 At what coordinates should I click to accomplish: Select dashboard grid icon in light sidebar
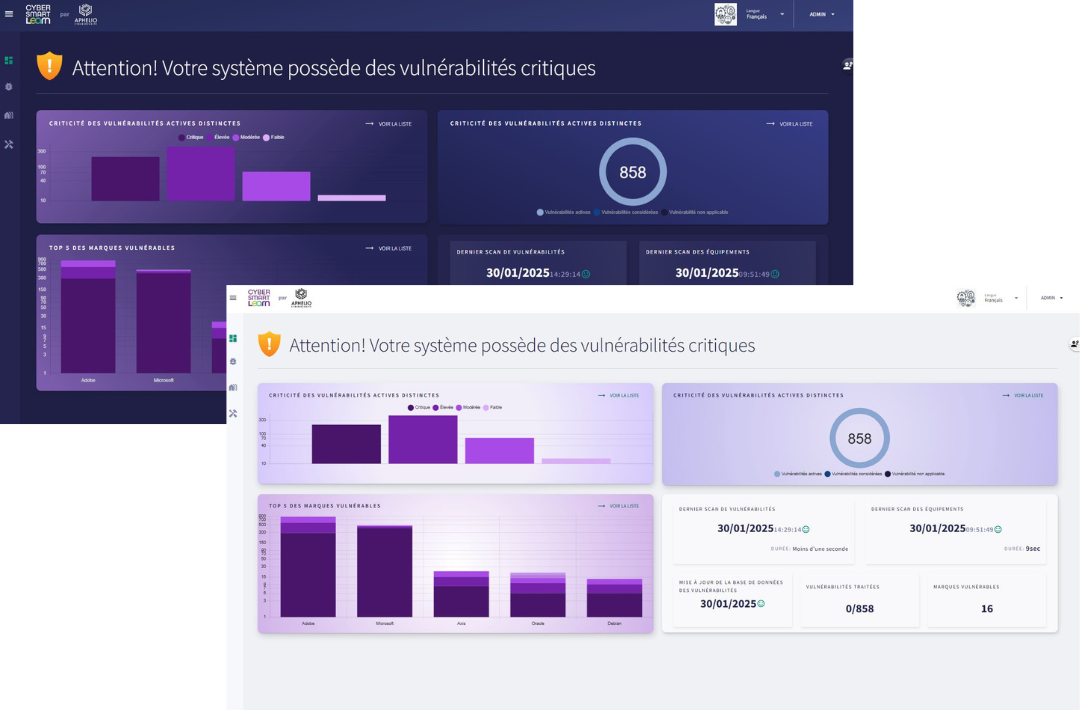(x=233, y=339)
